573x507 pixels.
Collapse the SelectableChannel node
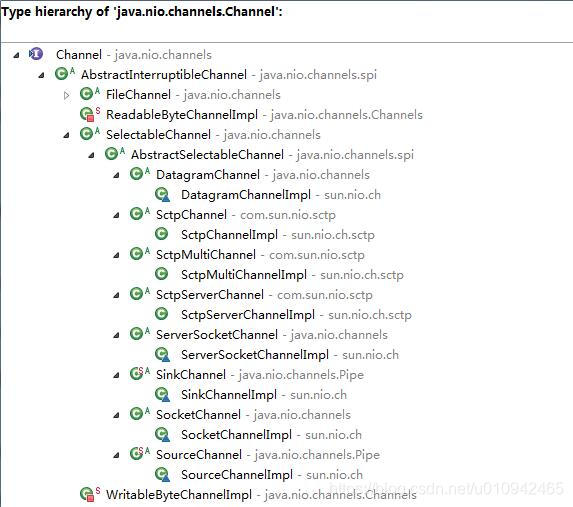66,136
